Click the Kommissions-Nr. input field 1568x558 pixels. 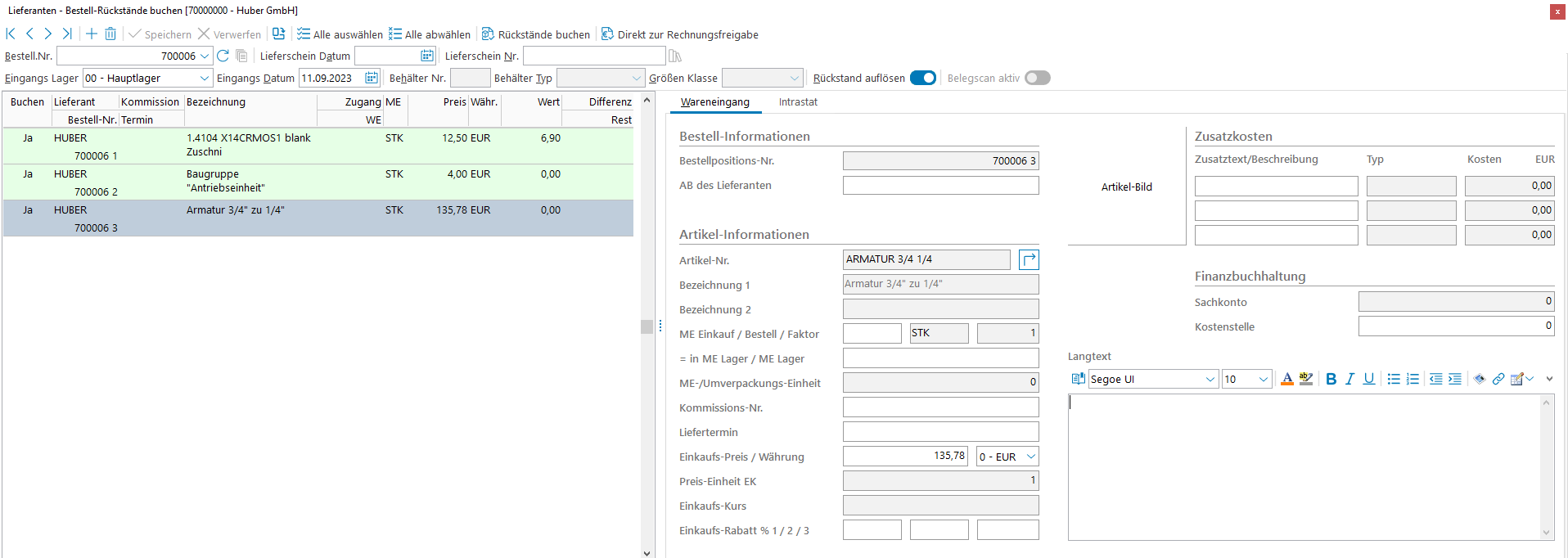point(940,407)
